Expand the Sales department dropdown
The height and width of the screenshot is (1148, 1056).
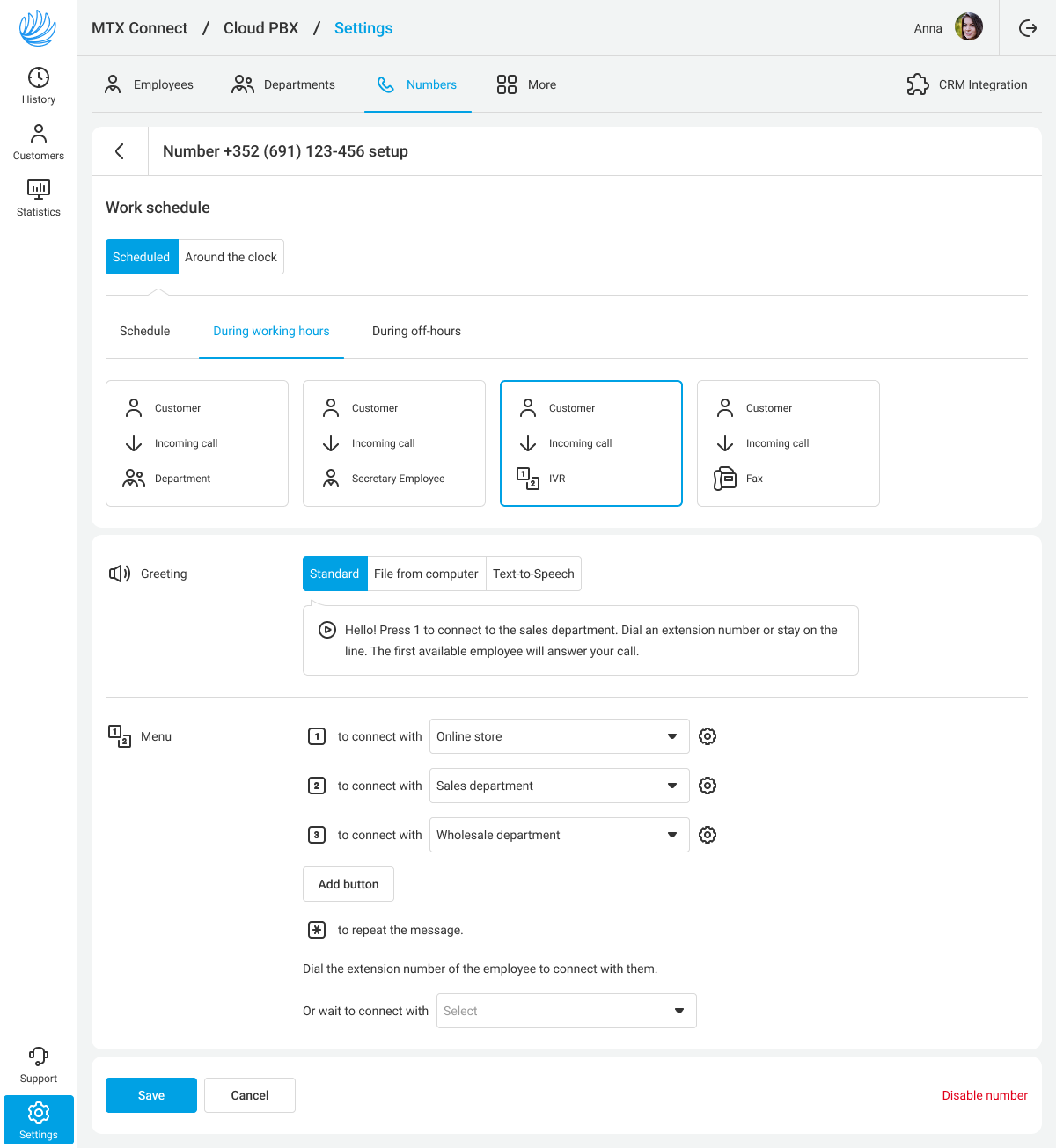point(559,786)
